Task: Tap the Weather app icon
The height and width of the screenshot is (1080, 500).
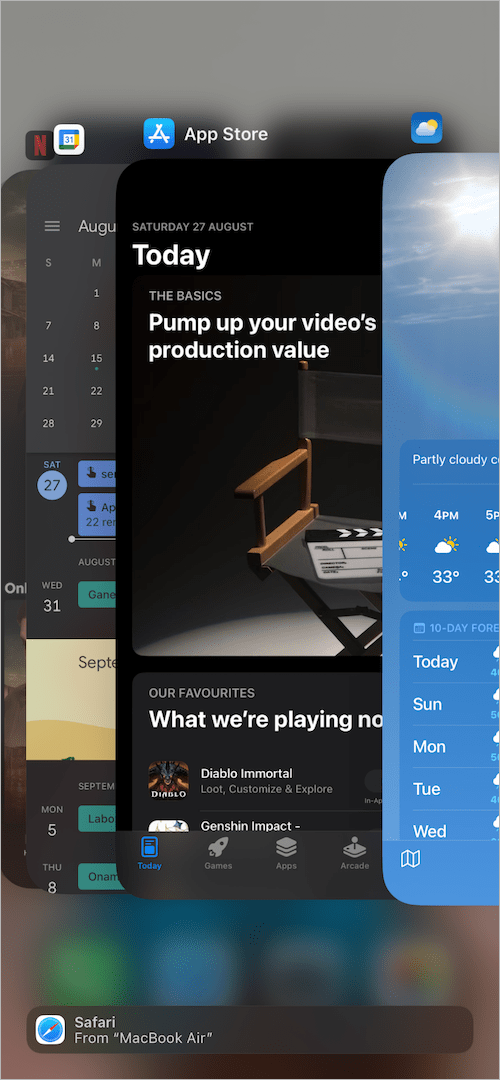Action: pos(426,128)
